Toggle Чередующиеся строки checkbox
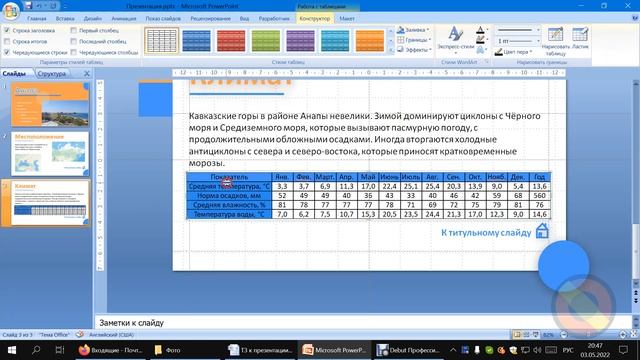640x360 pixels. tap(7, 52)
